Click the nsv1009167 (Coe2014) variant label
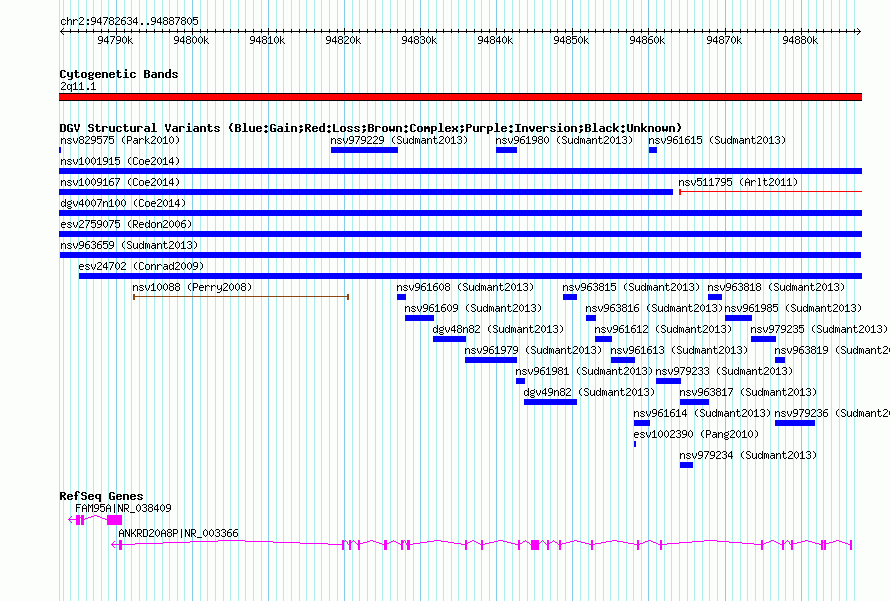This screenshot has height=601, width=890. pyautogui.click(x=120, y=182)
